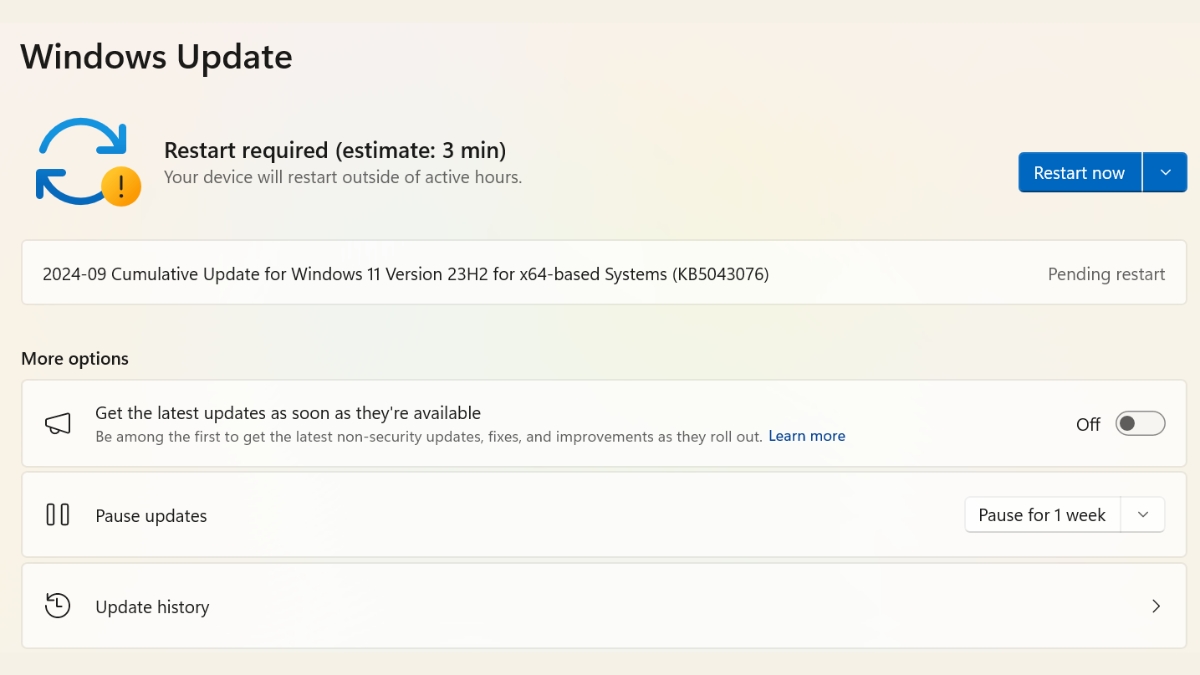1200x675 pixels.
Task: Click the Update history clock icon
Action: click(x=58, y=606)
